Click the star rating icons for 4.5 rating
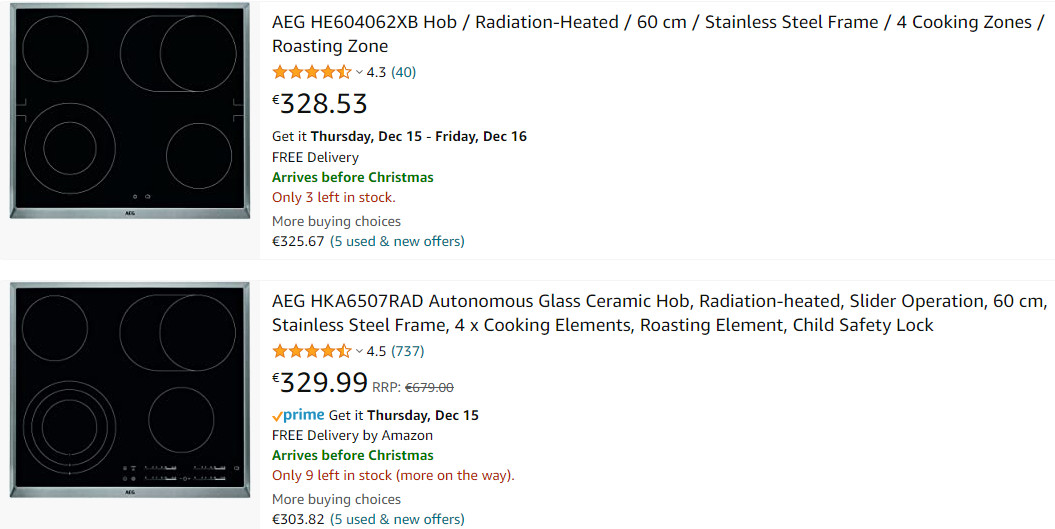Image resolution: width=1055 pixels, height=529 pixels. click(x=311, y=351)
